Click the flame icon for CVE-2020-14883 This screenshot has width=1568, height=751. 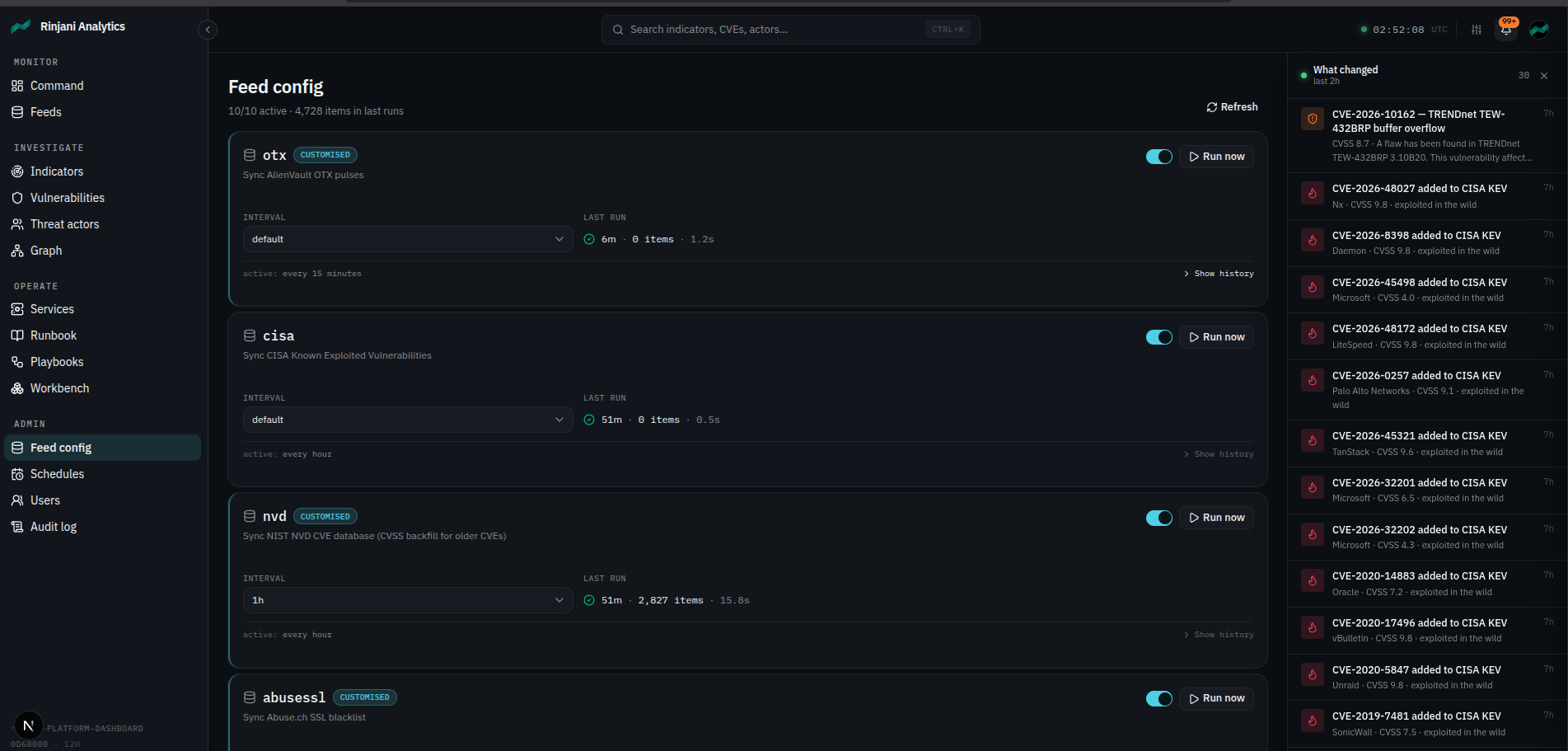click(x=1313, y=580)
